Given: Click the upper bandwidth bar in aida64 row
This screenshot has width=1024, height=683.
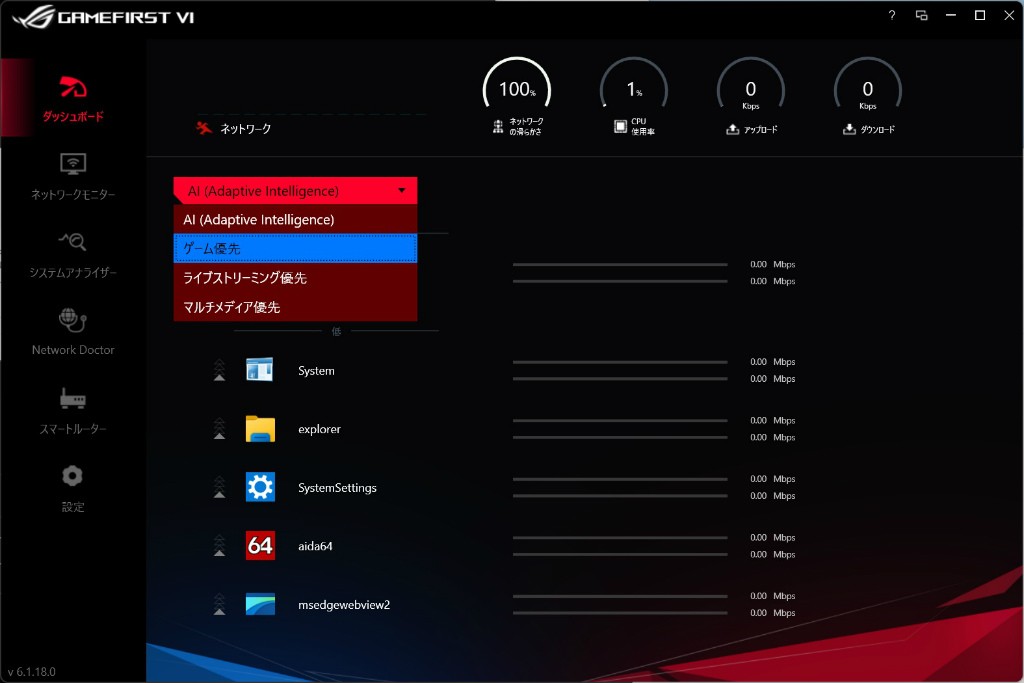Looking at the screenshot, I should point(620,537).
